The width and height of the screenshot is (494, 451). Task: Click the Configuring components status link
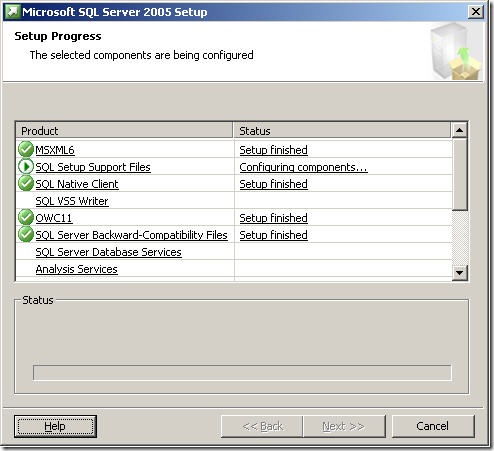(303, 167)
